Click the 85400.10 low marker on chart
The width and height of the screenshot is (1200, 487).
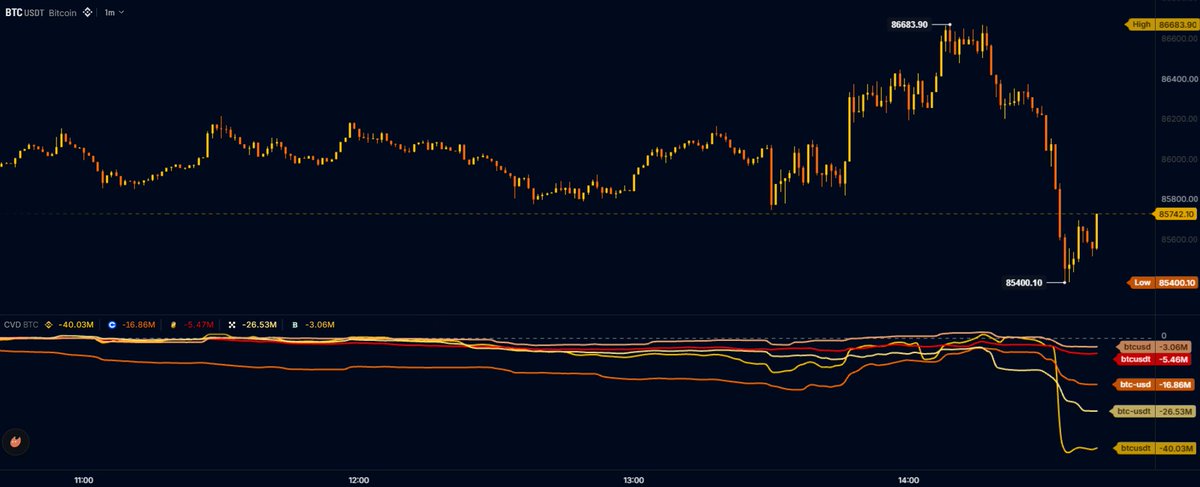coord(1025,283)
